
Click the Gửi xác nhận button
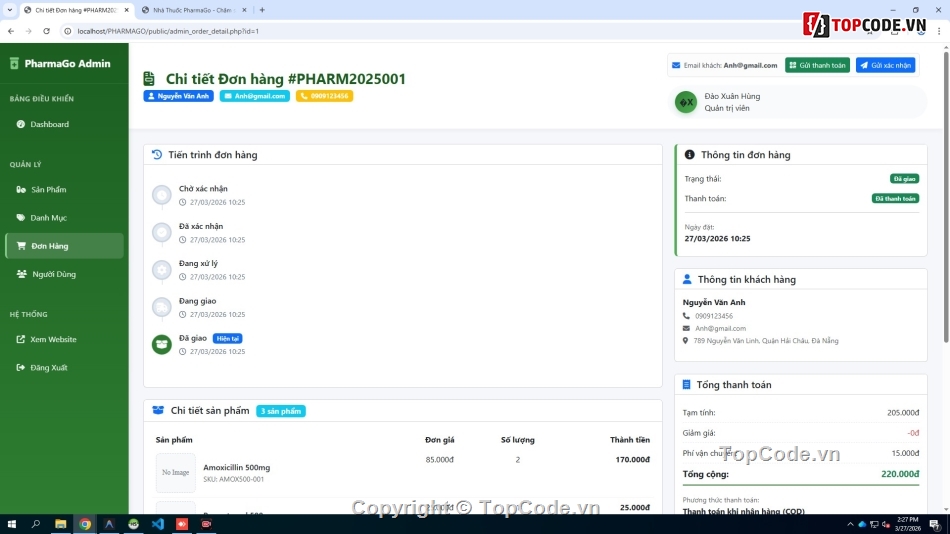tap(885, 65)
